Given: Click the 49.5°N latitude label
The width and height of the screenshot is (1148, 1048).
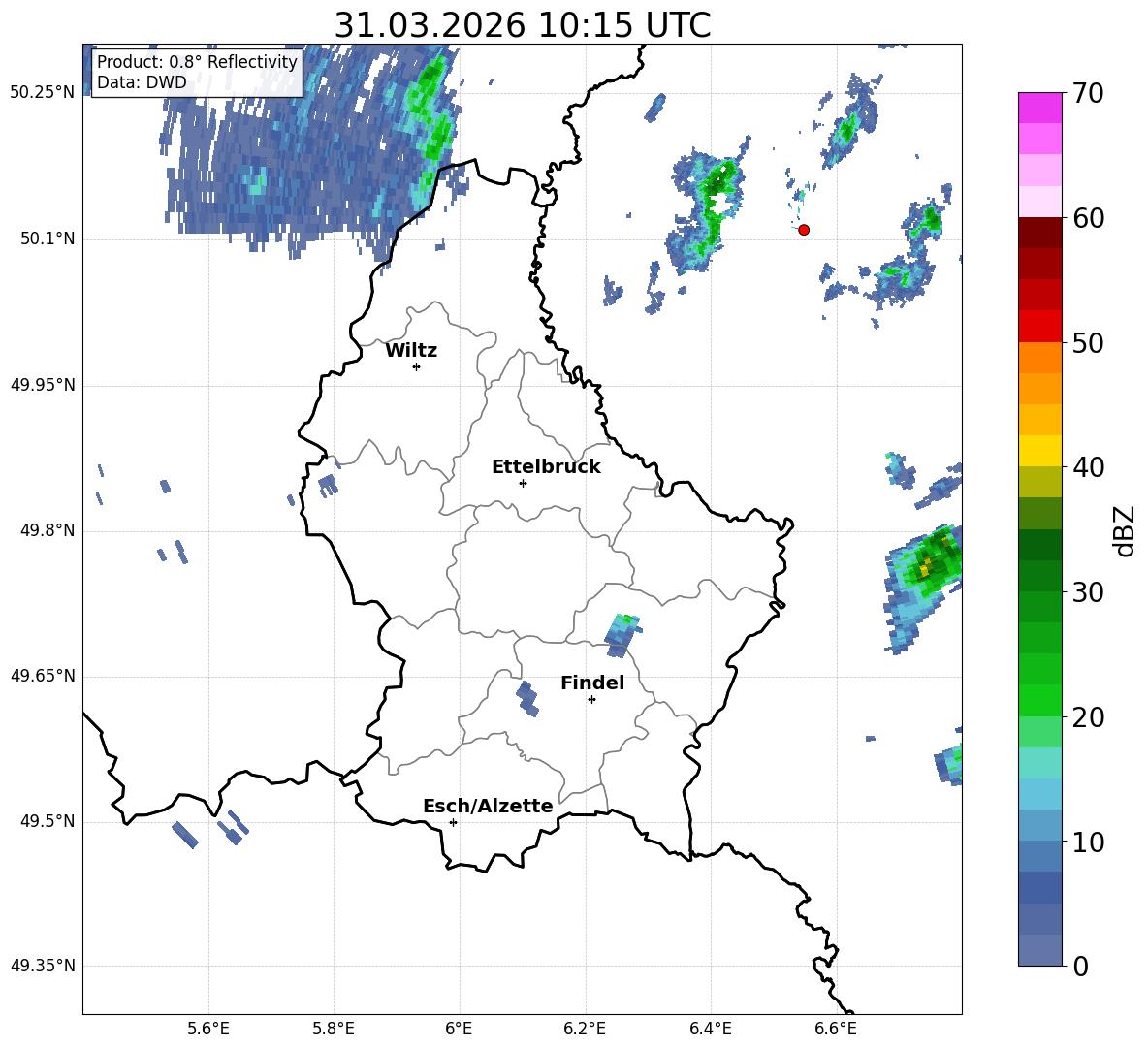Looking at the screenshot, I should click(48, 821).
